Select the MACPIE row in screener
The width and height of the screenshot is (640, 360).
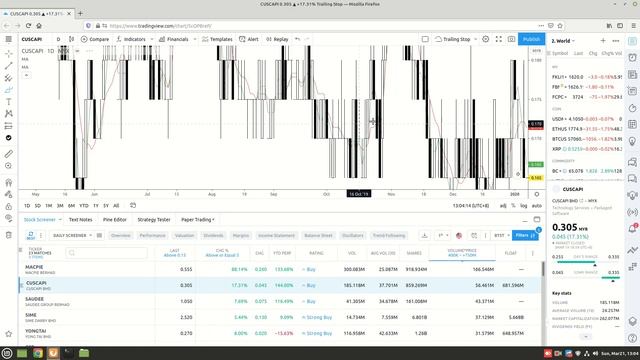click(x=281, y=269)
